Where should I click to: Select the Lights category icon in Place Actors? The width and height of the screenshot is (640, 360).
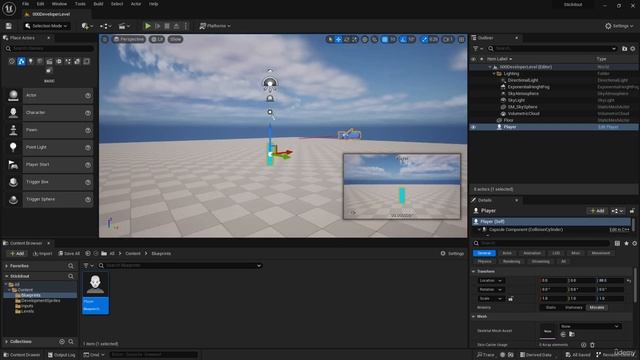pos(31,61)
